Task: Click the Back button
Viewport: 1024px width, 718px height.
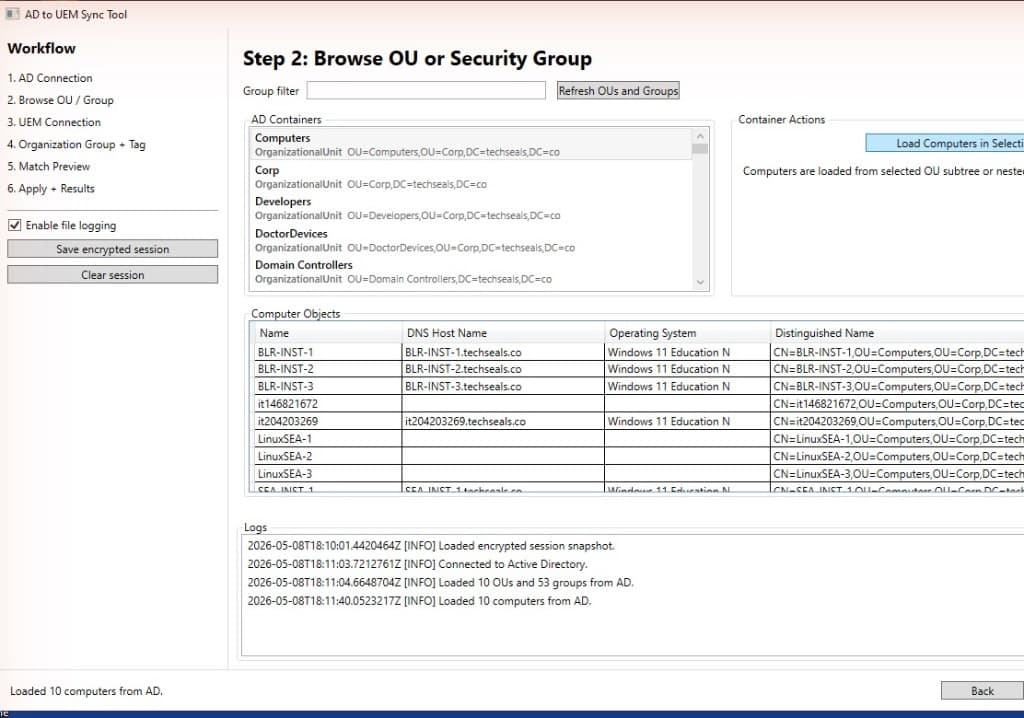Action: (x=982, y=691)
